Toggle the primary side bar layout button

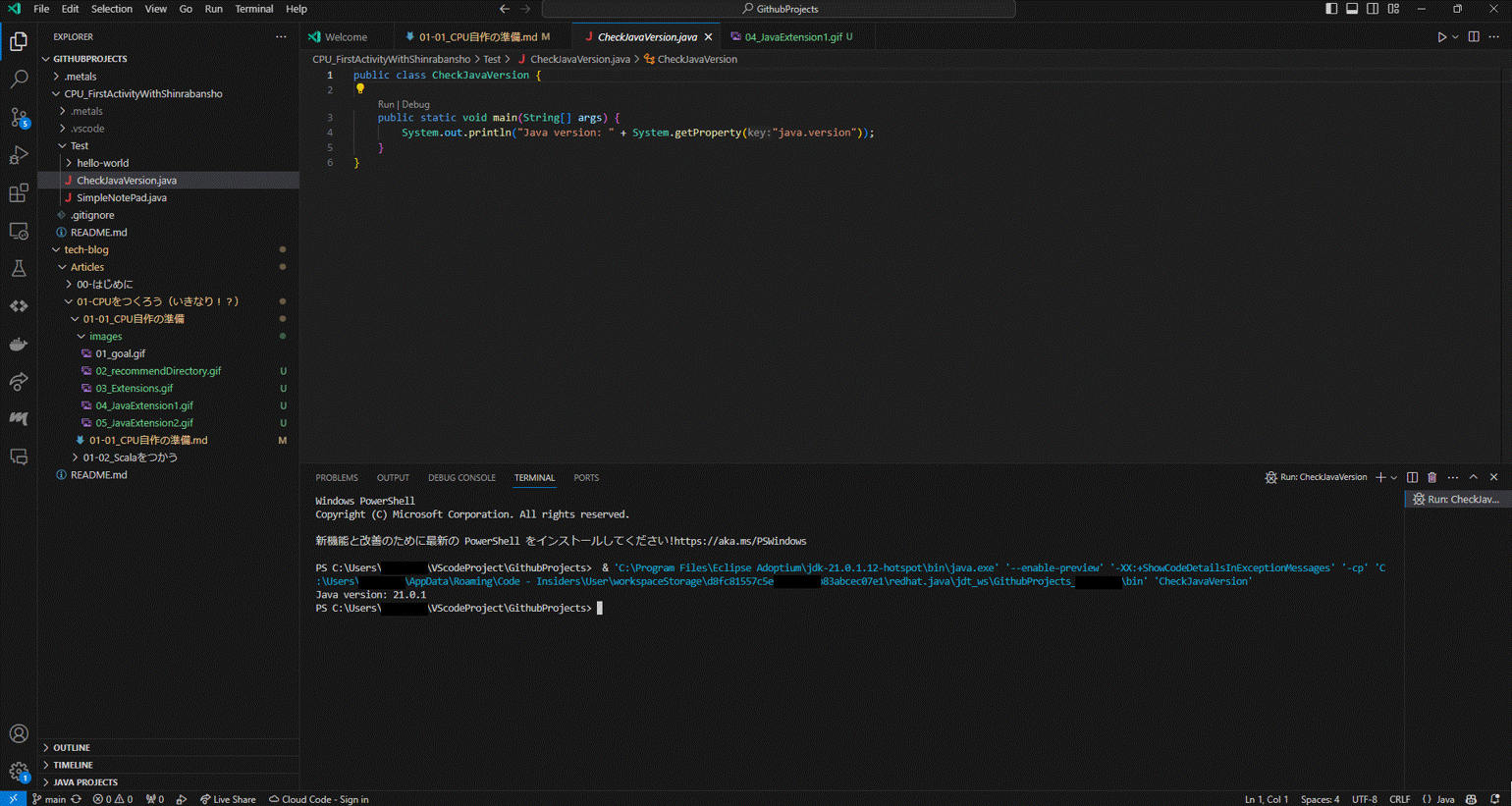coord(1331,9)
